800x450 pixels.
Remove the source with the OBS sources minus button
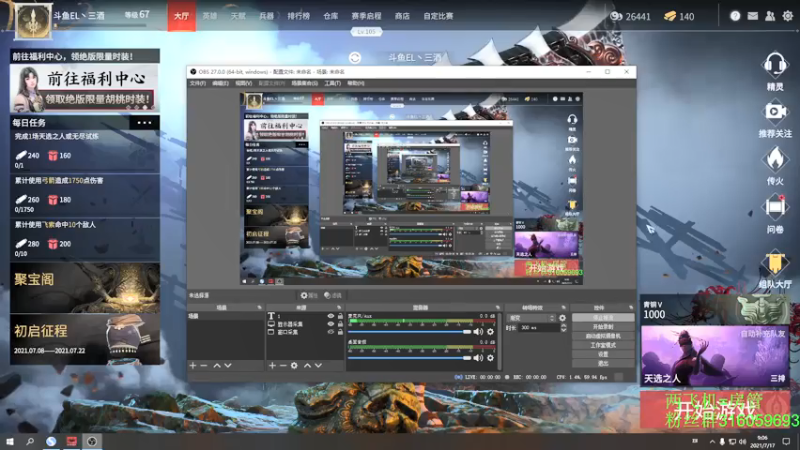[x=283, y=365]
